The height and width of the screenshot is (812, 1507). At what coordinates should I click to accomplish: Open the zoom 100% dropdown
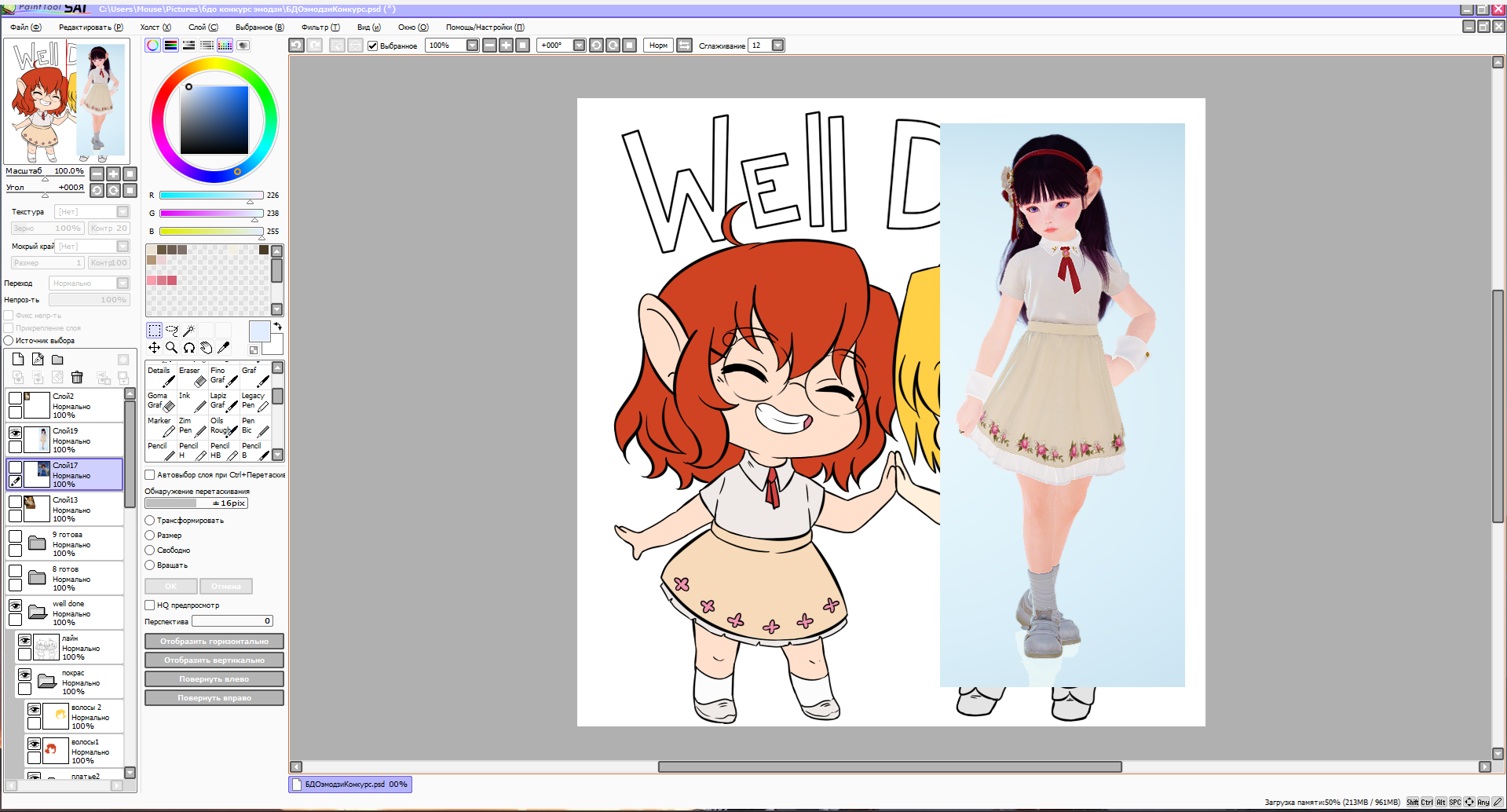pyautogui.click(x=472, y=46)
